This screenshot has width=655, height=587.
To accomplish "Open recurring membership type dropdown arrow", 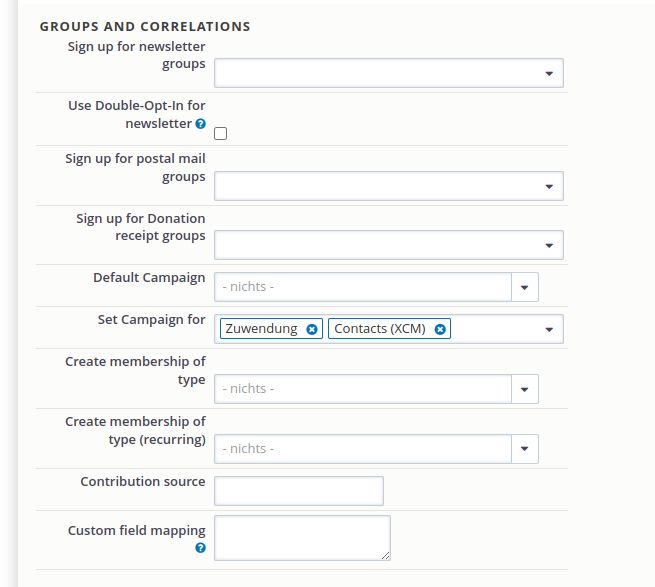I will (525, 449).
